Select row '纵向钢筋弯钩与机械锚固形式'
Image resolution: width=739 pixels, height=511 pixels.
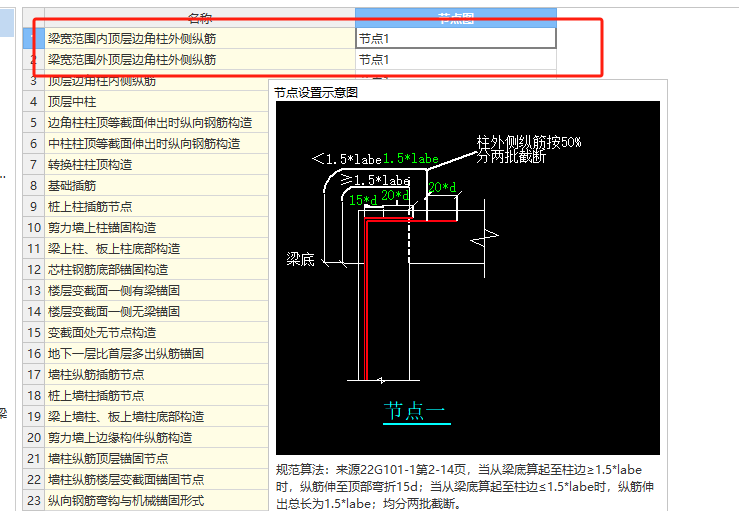tap(156, 501)
